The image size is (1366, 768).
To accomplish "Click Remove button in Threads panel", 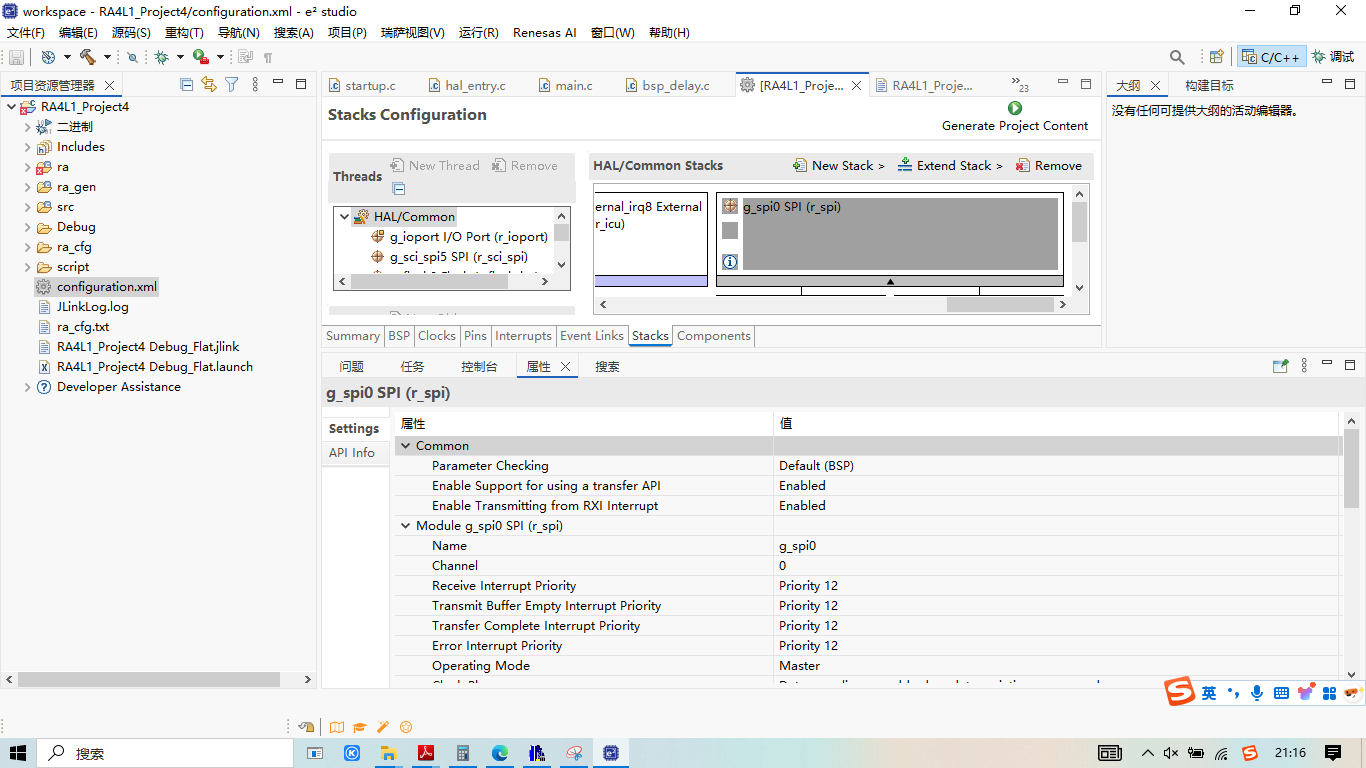I will (x=525, y=166).
